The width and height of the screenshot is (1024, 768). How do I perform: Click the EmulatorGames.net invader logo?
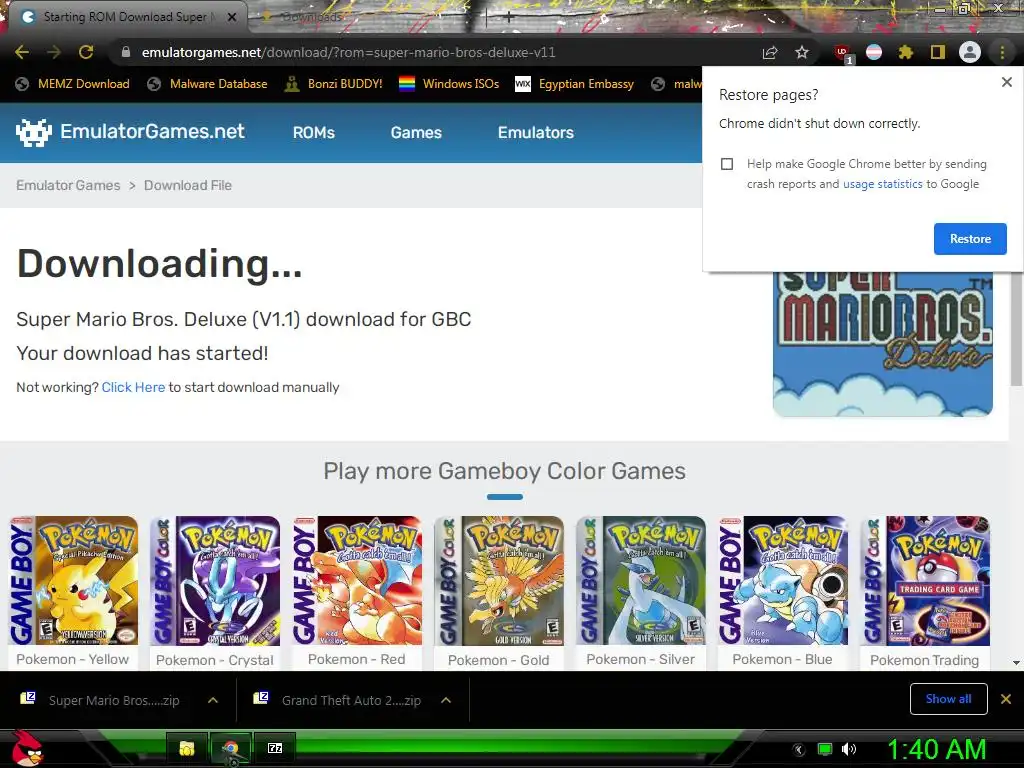coord(33,133)
